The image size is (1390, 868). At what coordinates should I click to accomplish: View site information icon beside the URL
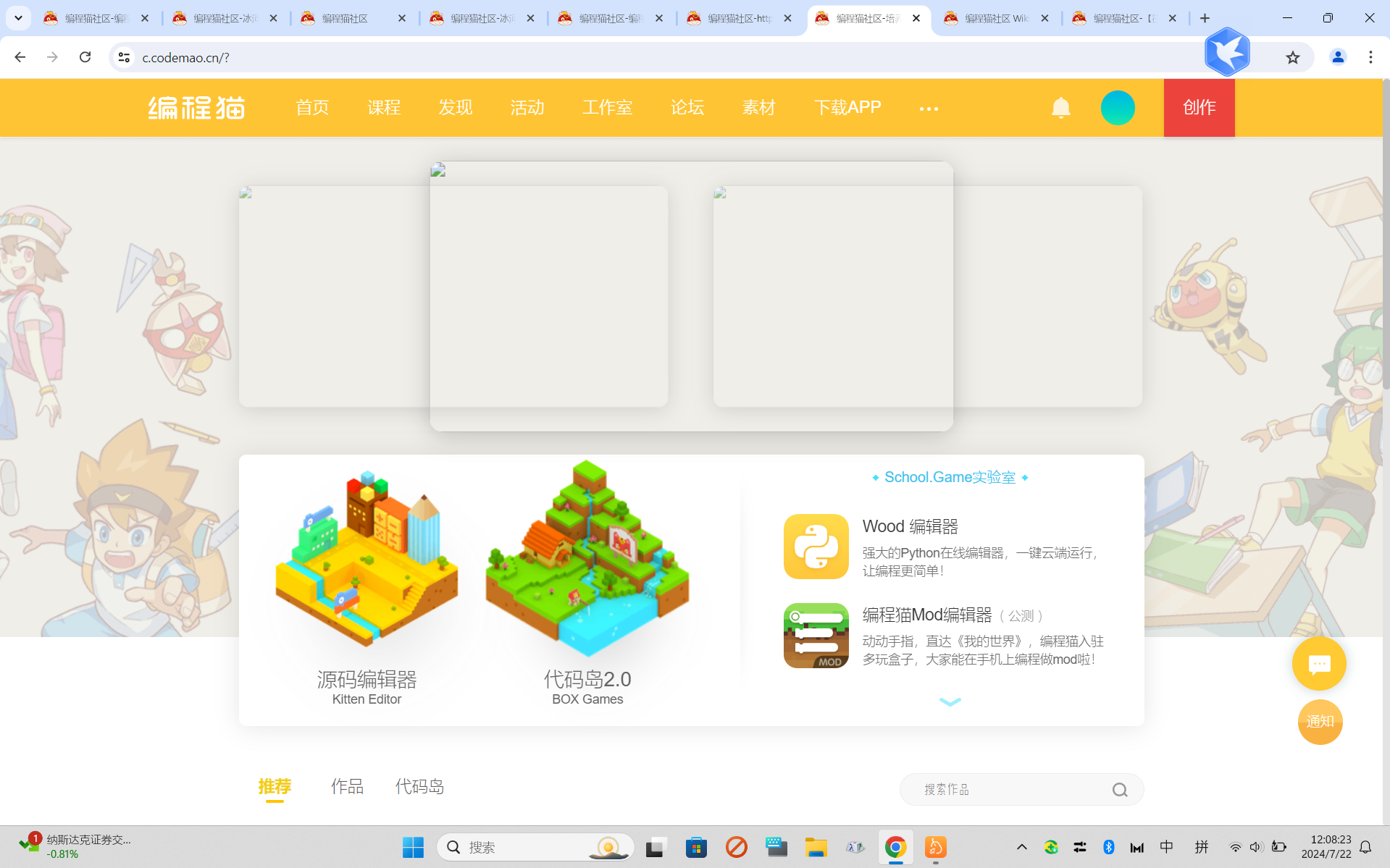click(x=124, y=57)
